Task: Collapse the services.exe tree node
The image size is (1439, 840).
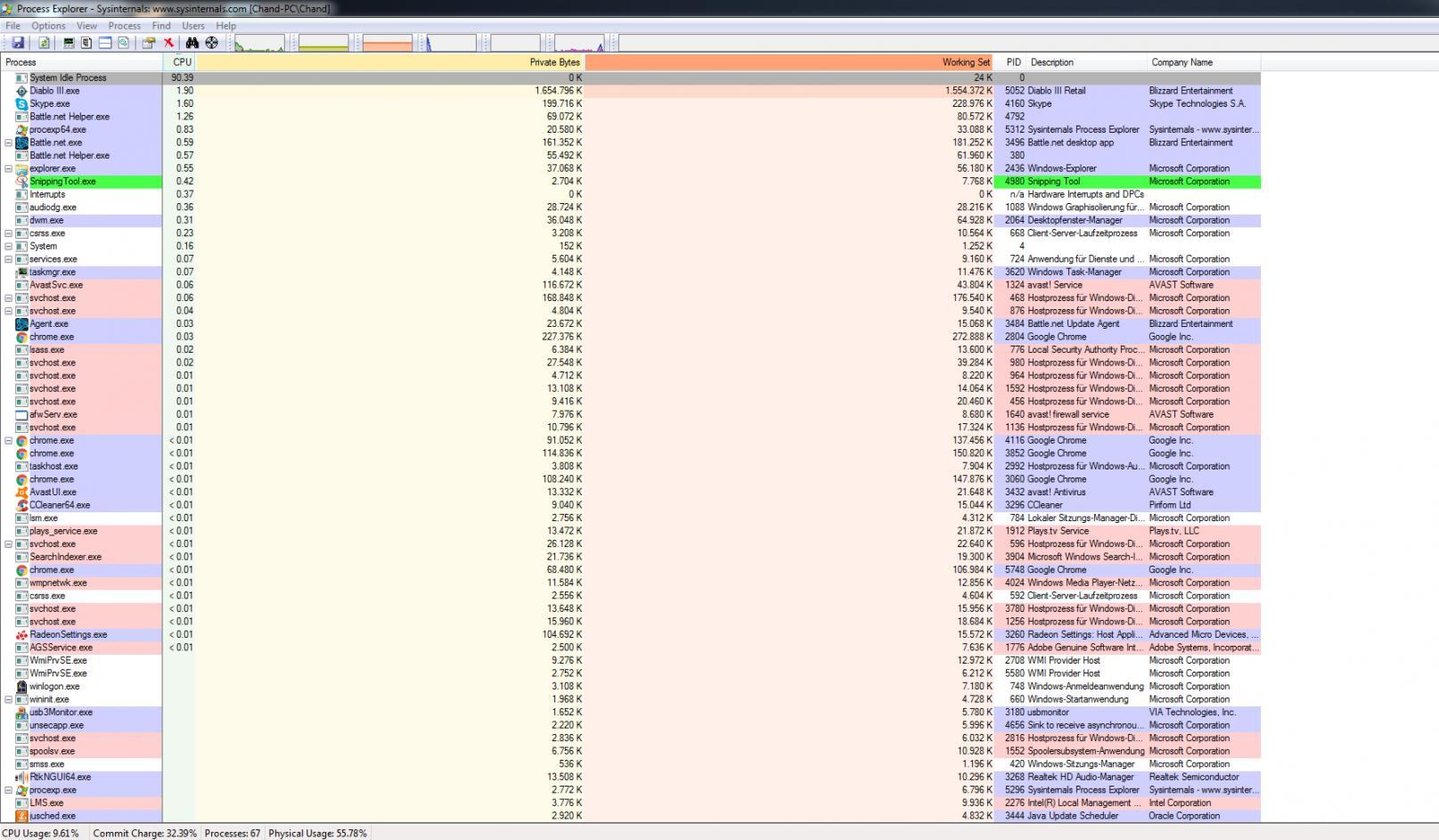Action: pyautogui.click(x=9, y=259)
